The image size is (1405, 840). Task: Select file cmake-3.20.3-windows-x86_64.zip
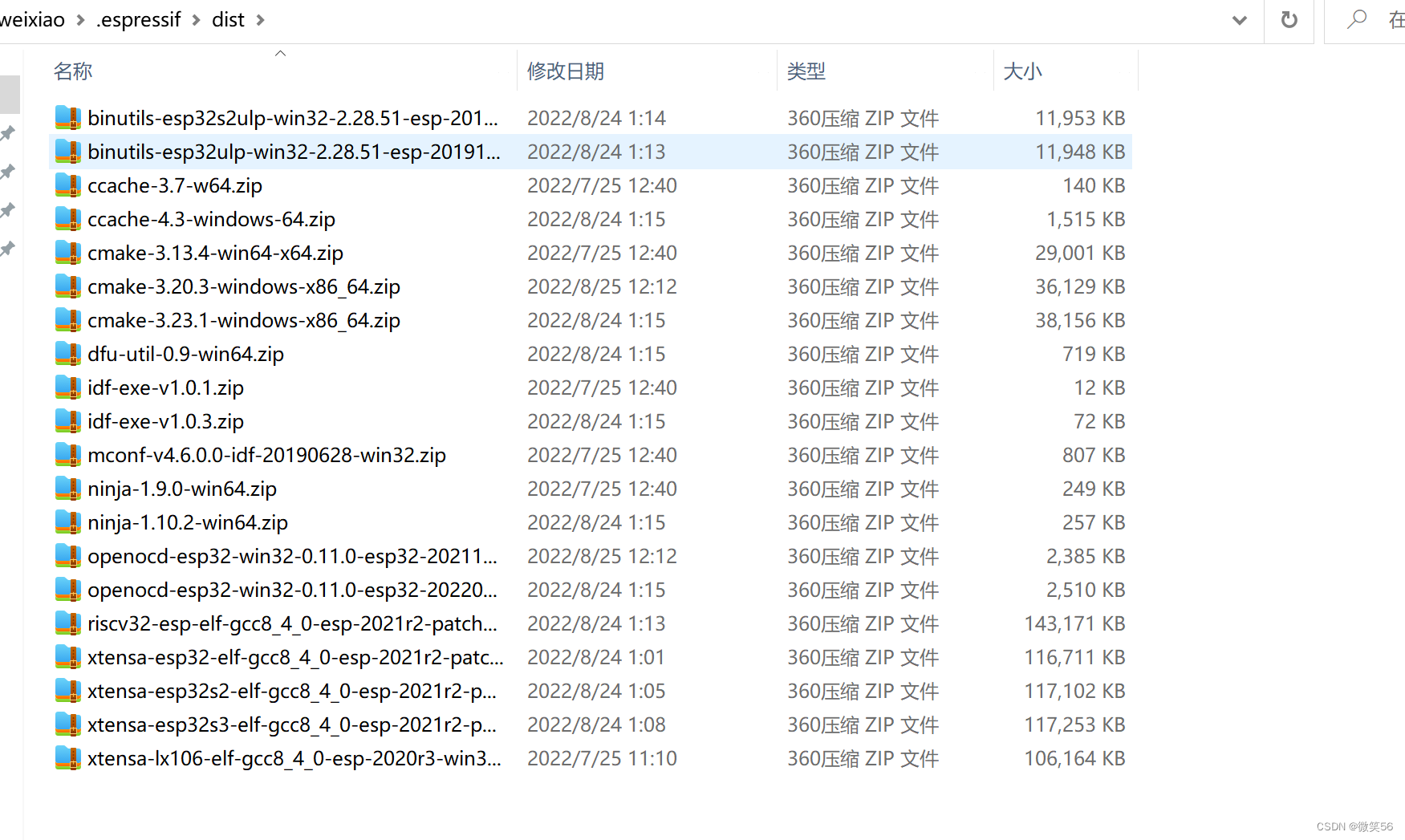point(244,286)
